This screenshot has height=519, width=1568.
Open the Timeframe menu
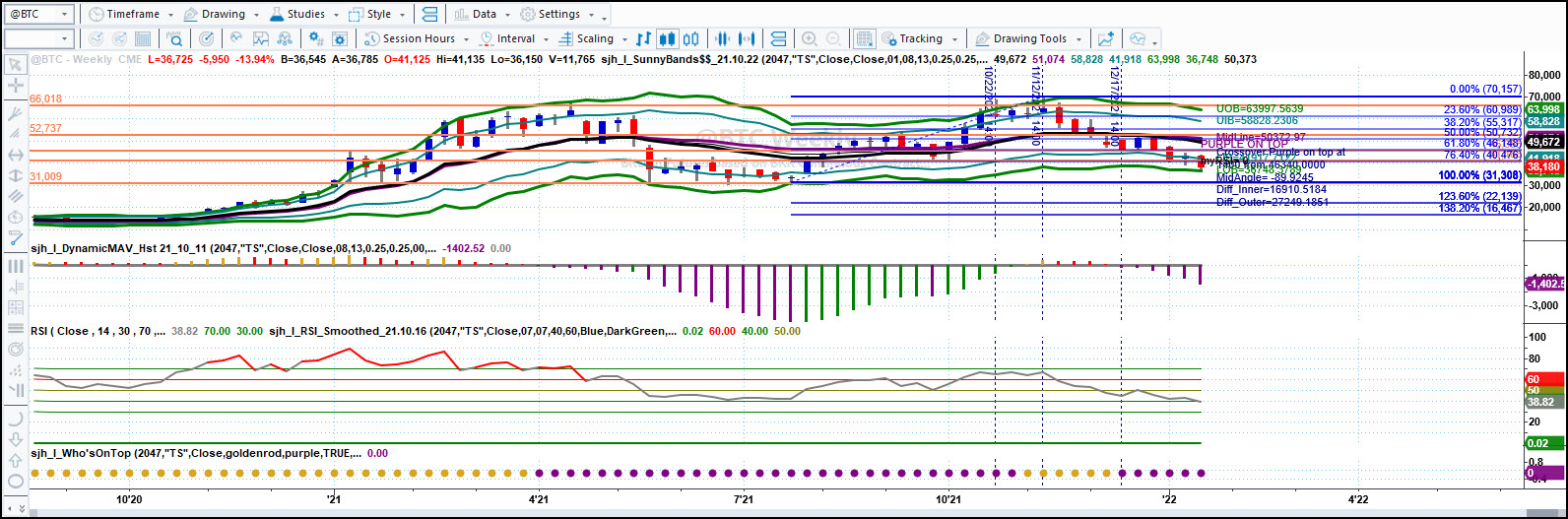pos(131,15)
